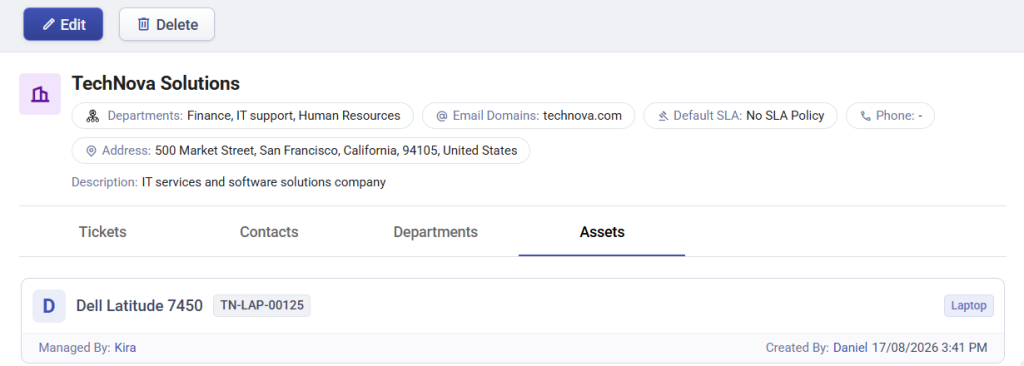Click the IT services description text
The width and height of the screenshot is (1024, 366).
pyautogui.click(x=264, y=182)
